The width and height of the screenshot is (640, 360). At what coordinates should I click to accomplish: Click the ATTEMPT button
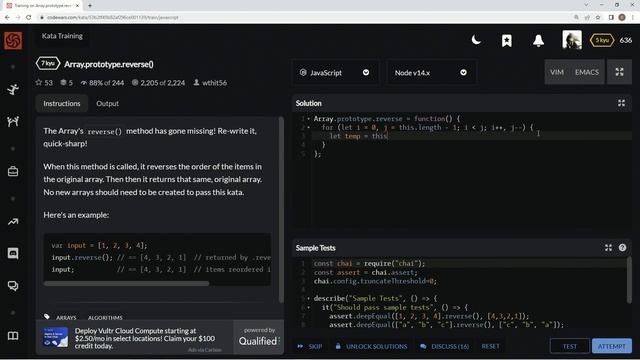611,346
